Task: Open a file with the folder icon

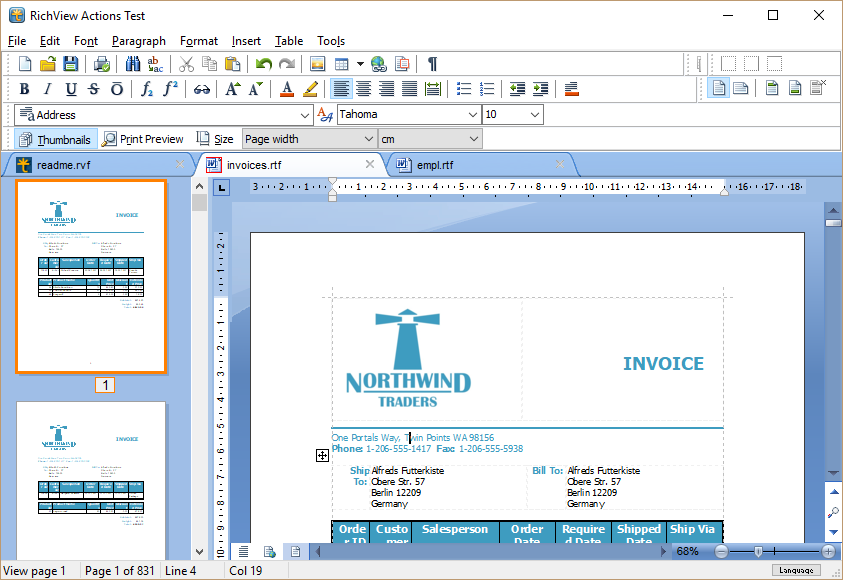Action: pos(48,64)
